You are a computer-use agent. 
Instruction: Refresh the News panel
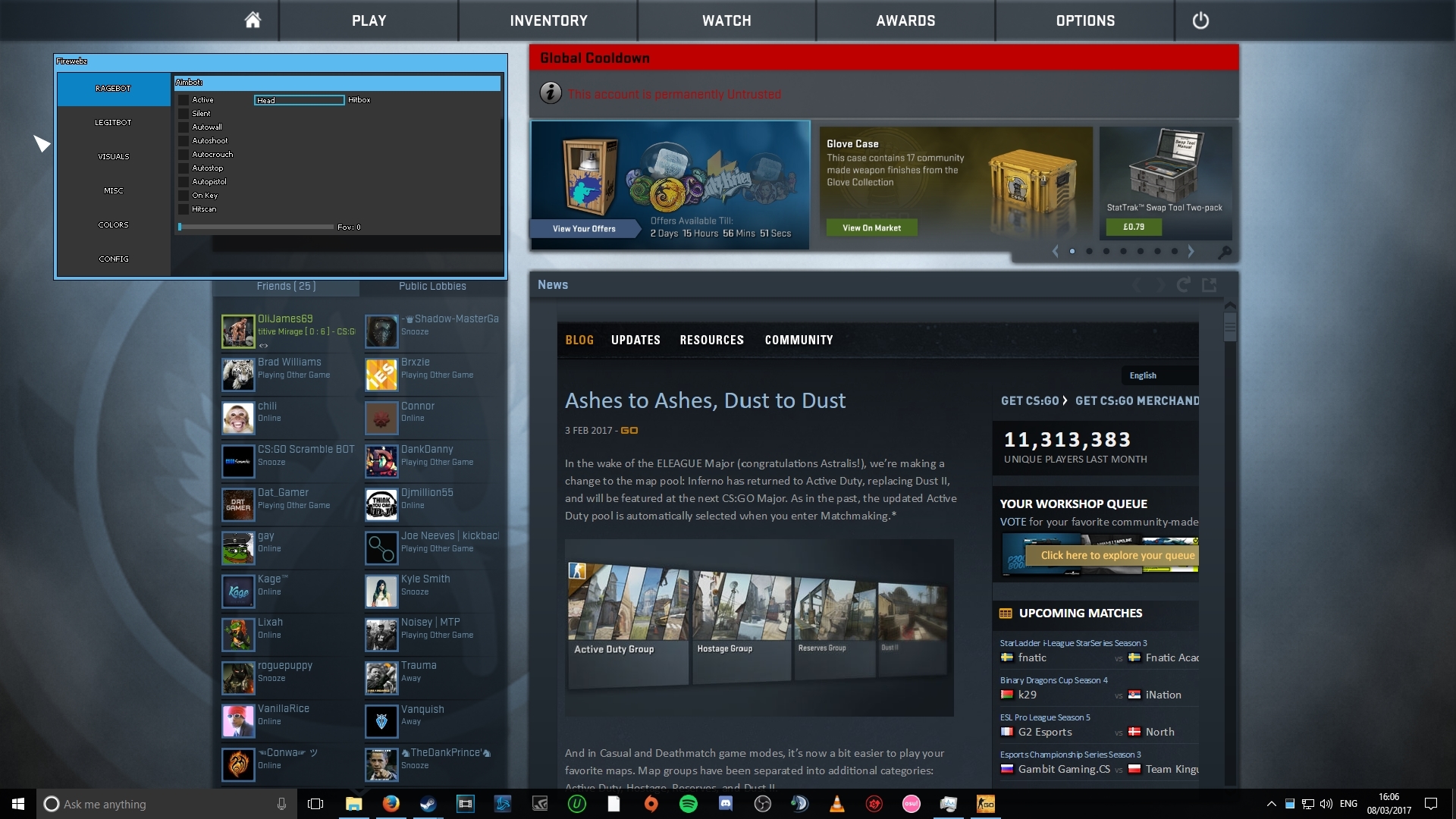(x=1183, y=285)
